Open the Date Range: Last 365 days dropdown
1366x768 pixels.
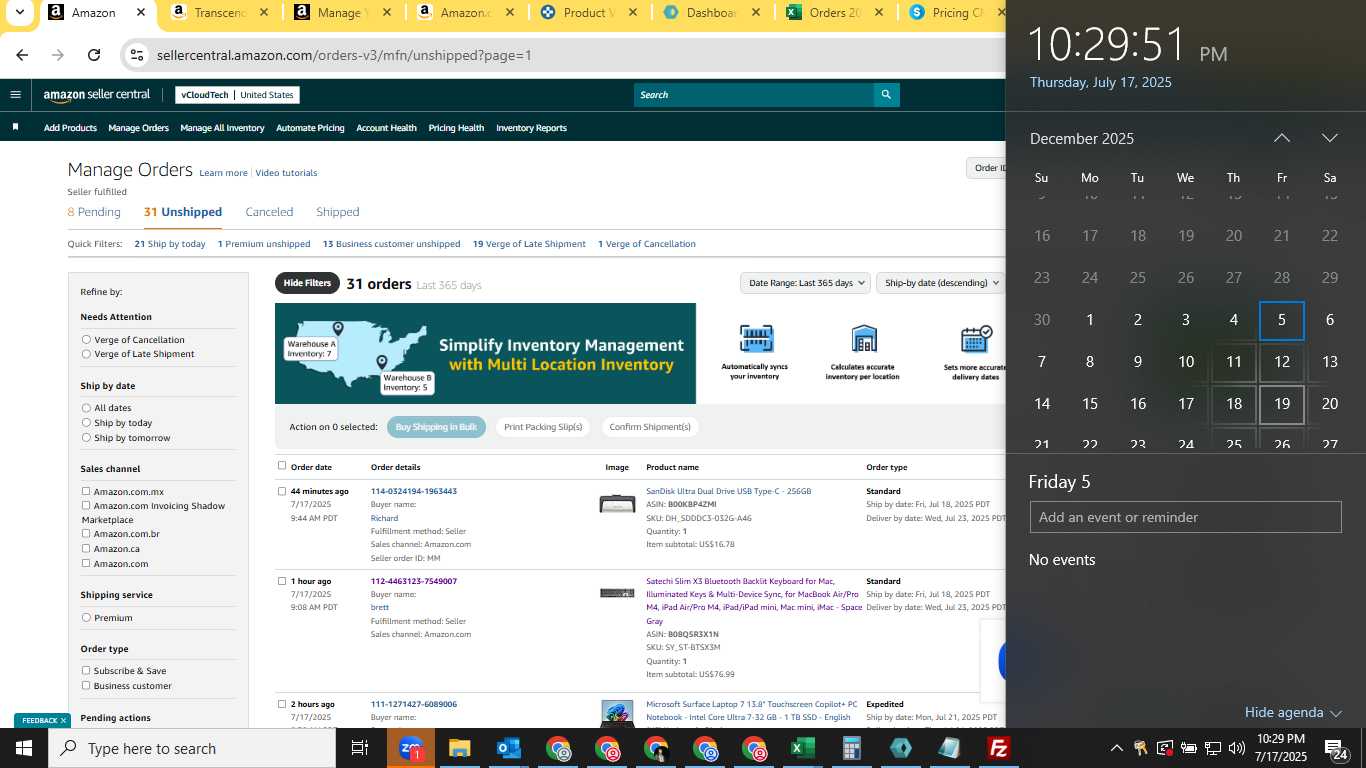pos(805,283)
